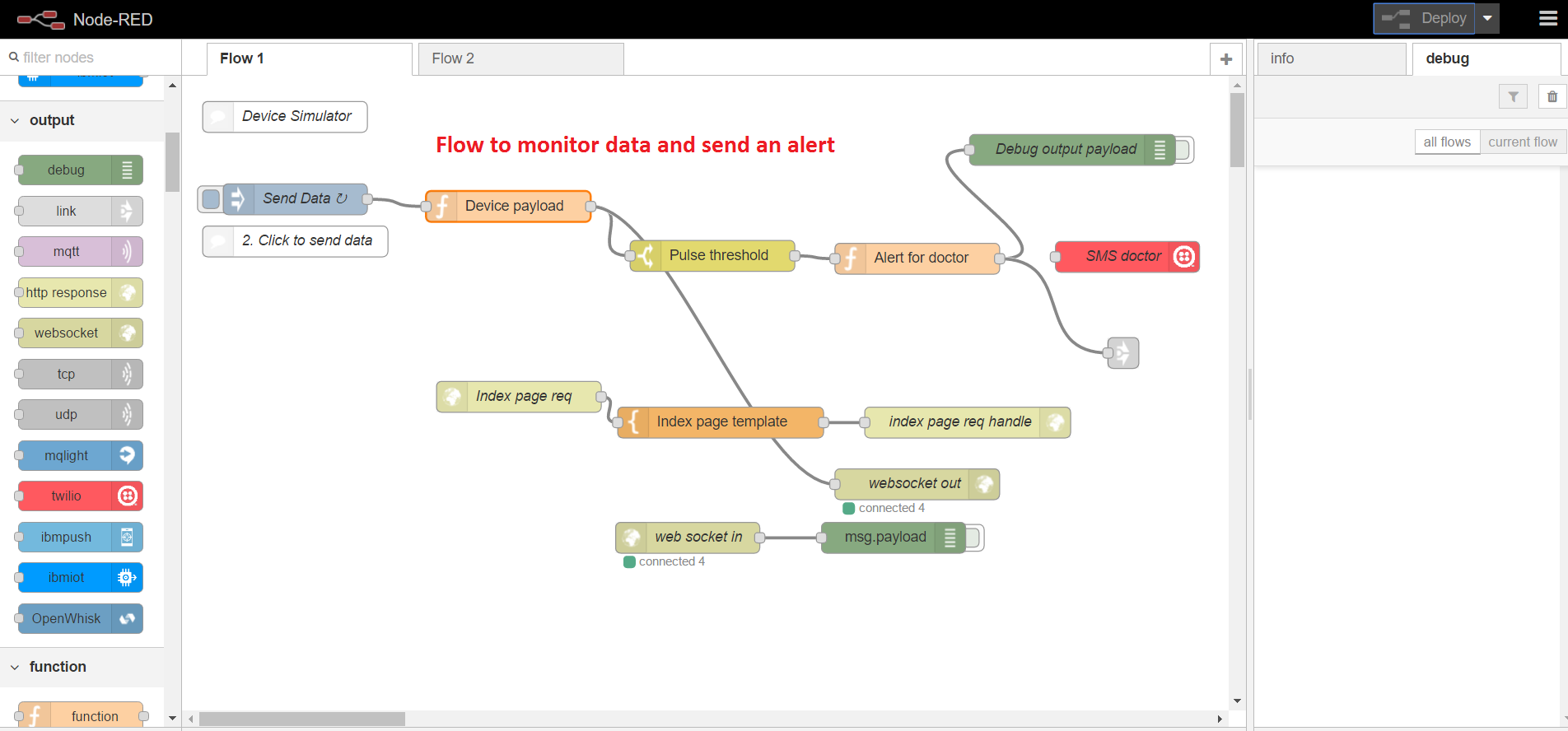Image resolution: width=1568 pixels, height=731 pixels.
Task: Select the Device Simulator comment node
Action: tap(285, 117)
